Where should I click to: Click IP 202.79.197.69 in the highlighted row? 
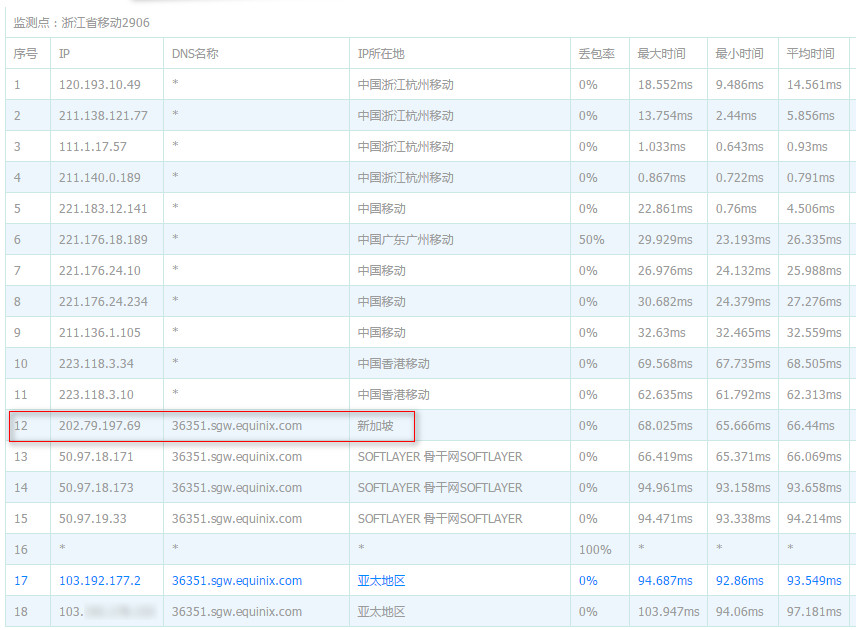click(x=99, y=425)
